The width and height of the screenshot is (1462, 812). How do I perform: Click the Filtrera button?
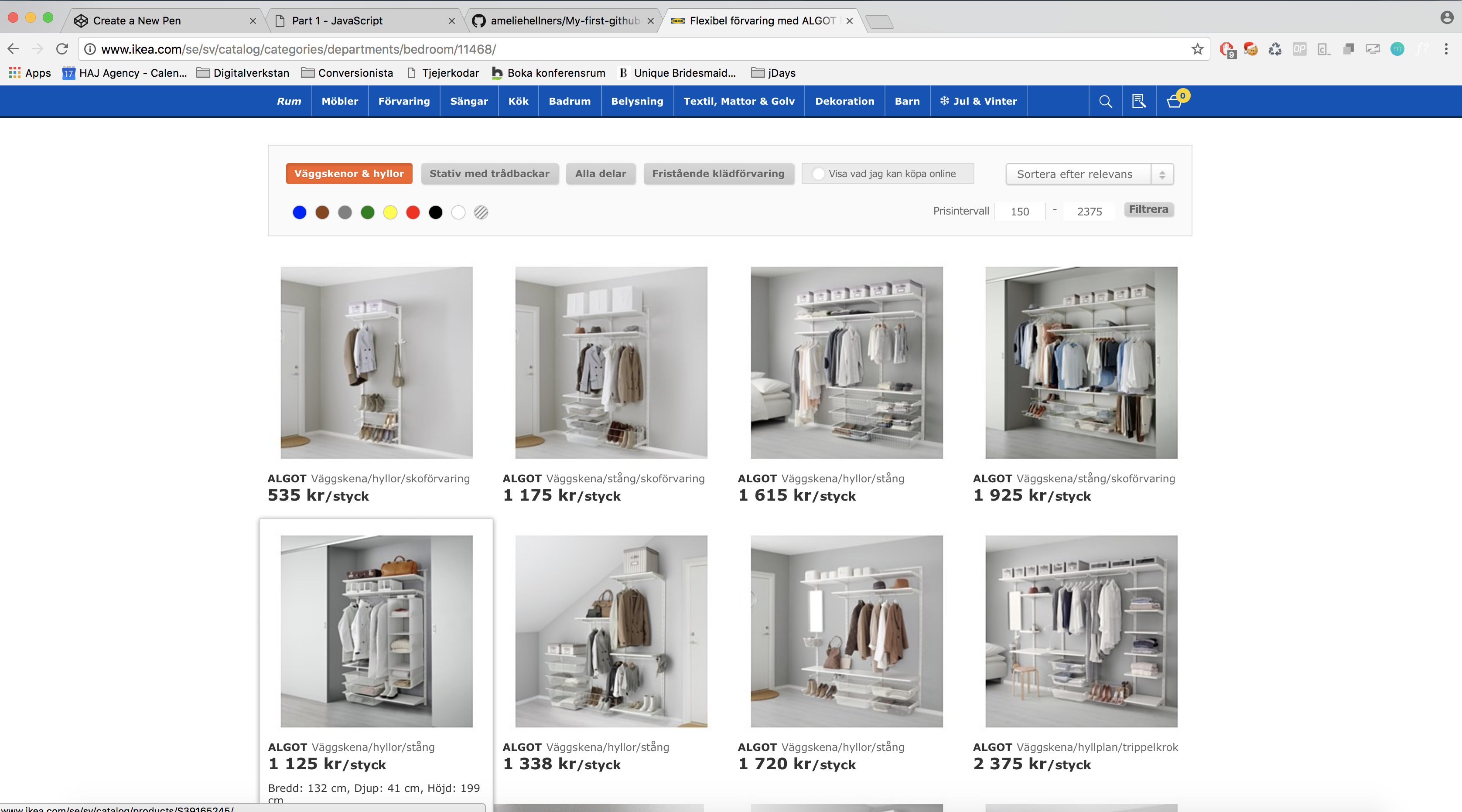pos(1148,209)
